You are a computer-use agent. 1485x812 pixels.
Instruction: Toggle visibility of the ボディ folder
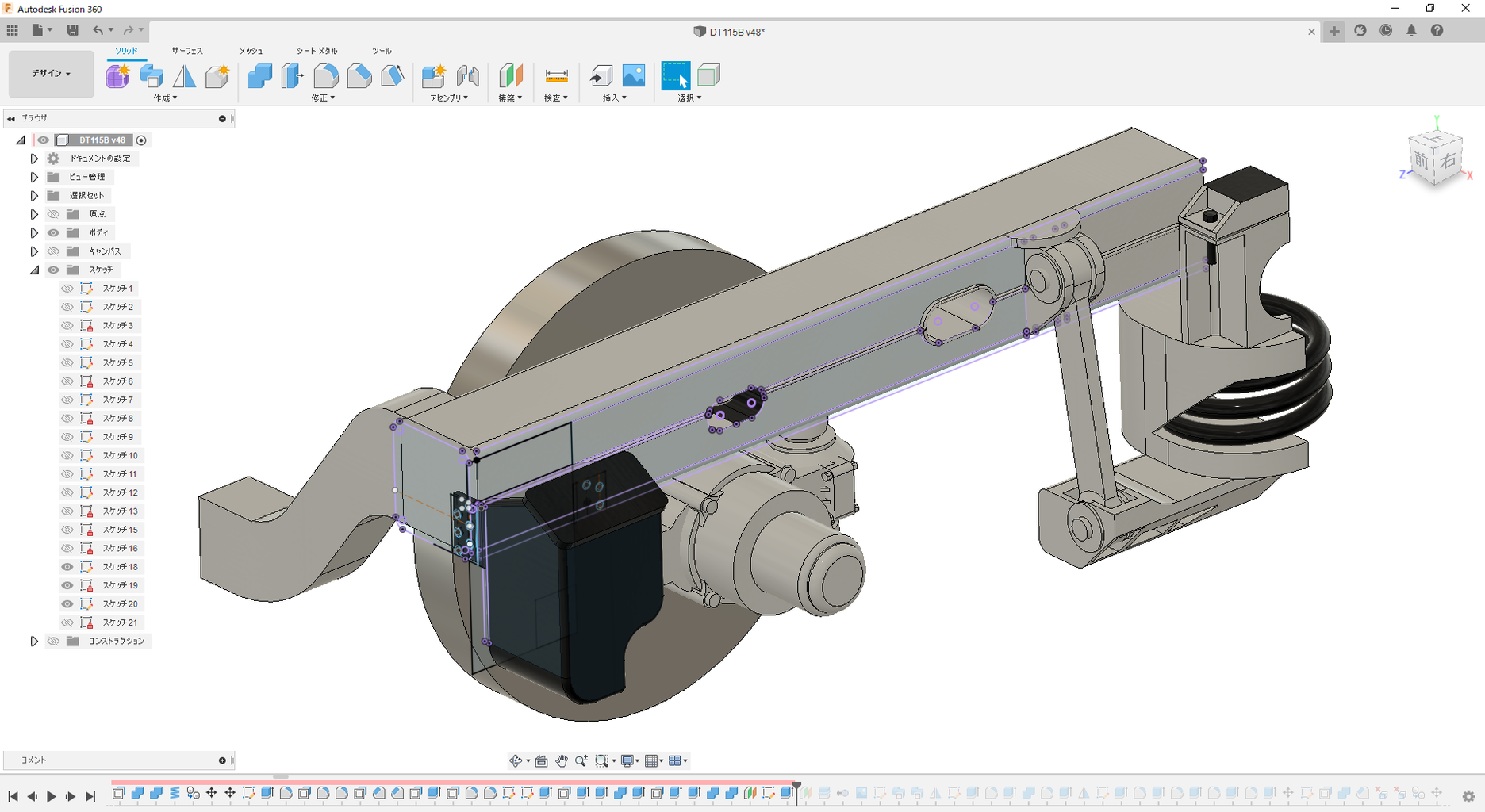coord(53,233)
